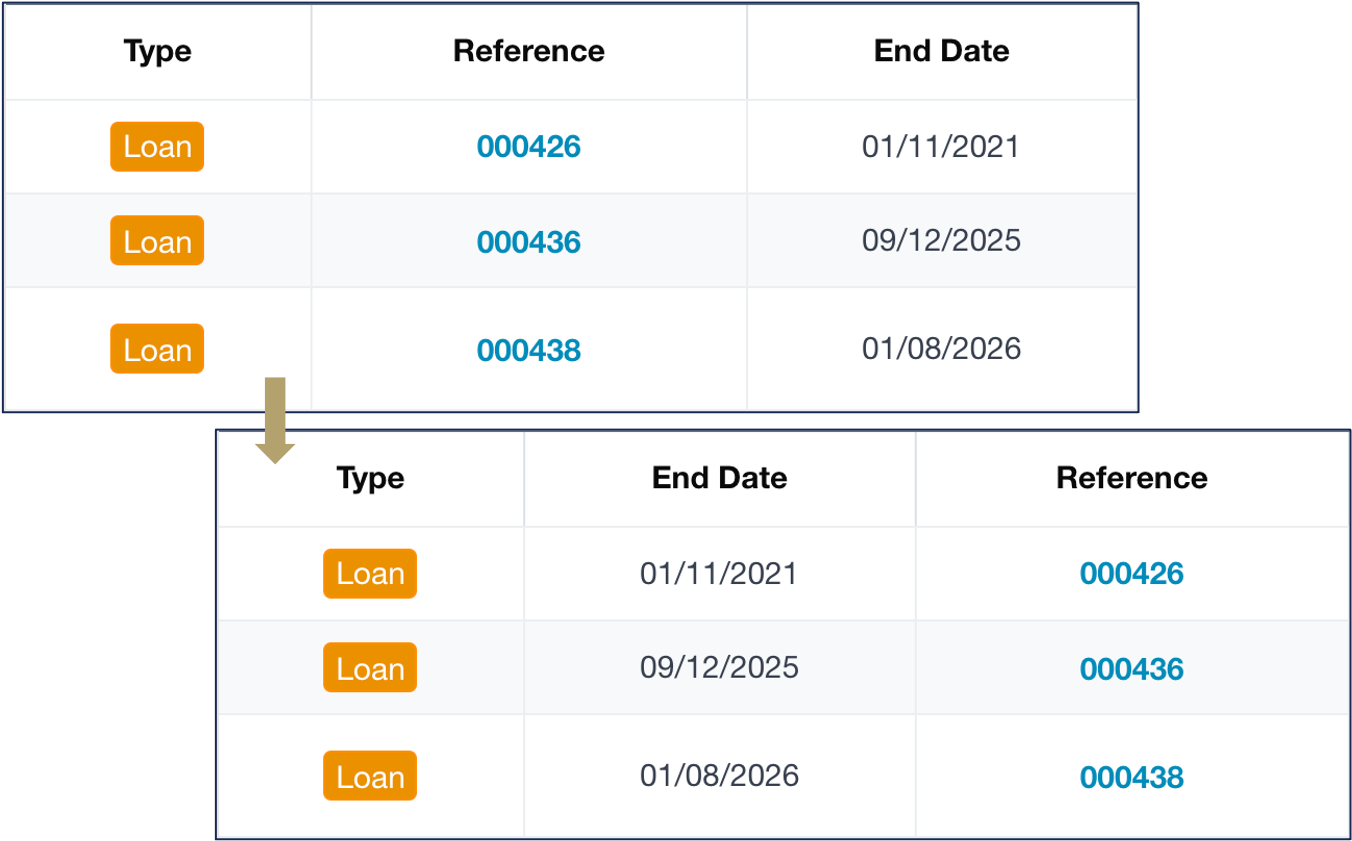Open reference 000426 in the lower table

(x=1131, y=574)
